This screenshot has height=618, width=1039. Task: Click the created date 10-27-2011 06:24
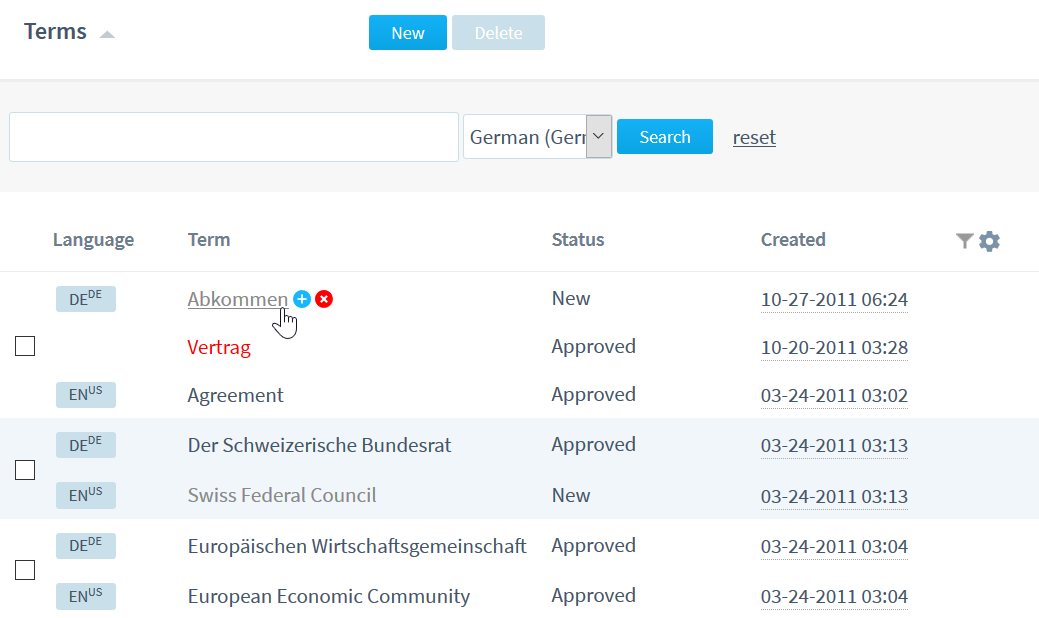point(834,299)
